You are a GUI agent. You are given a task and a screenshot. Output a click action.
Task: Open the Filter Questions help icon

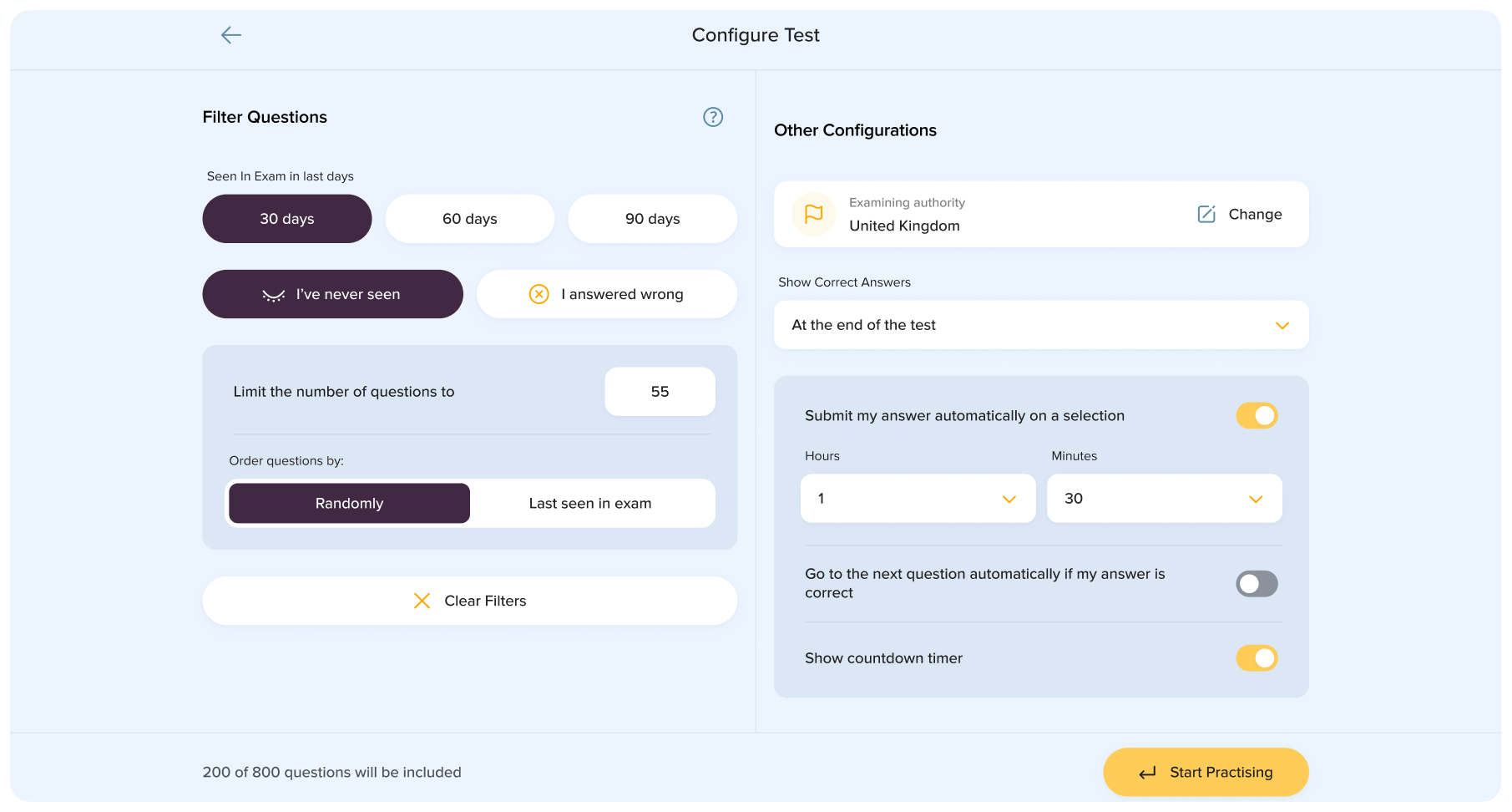point(713,117)
